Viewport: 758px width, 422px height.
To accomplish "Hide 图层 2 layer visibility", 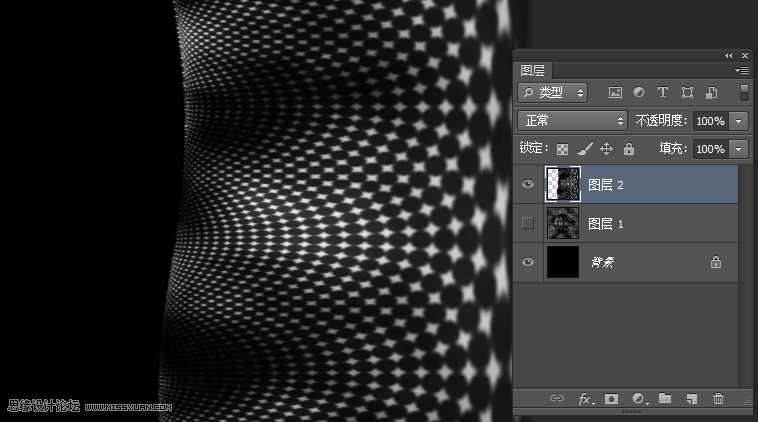I will click(528, 184).
